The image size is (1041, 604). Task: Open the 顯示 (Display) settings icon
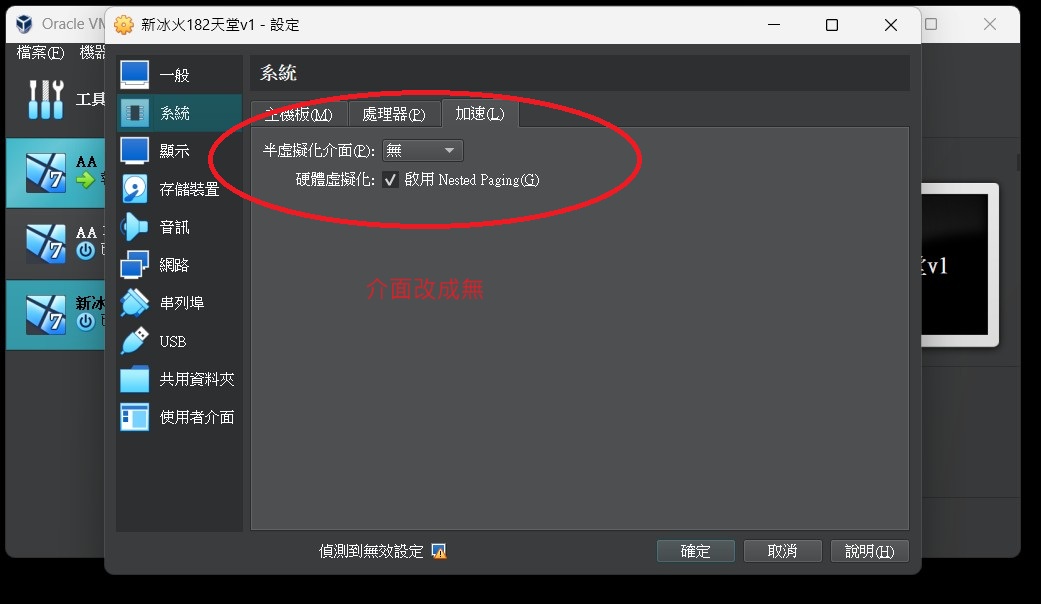[x=135, y=151]
